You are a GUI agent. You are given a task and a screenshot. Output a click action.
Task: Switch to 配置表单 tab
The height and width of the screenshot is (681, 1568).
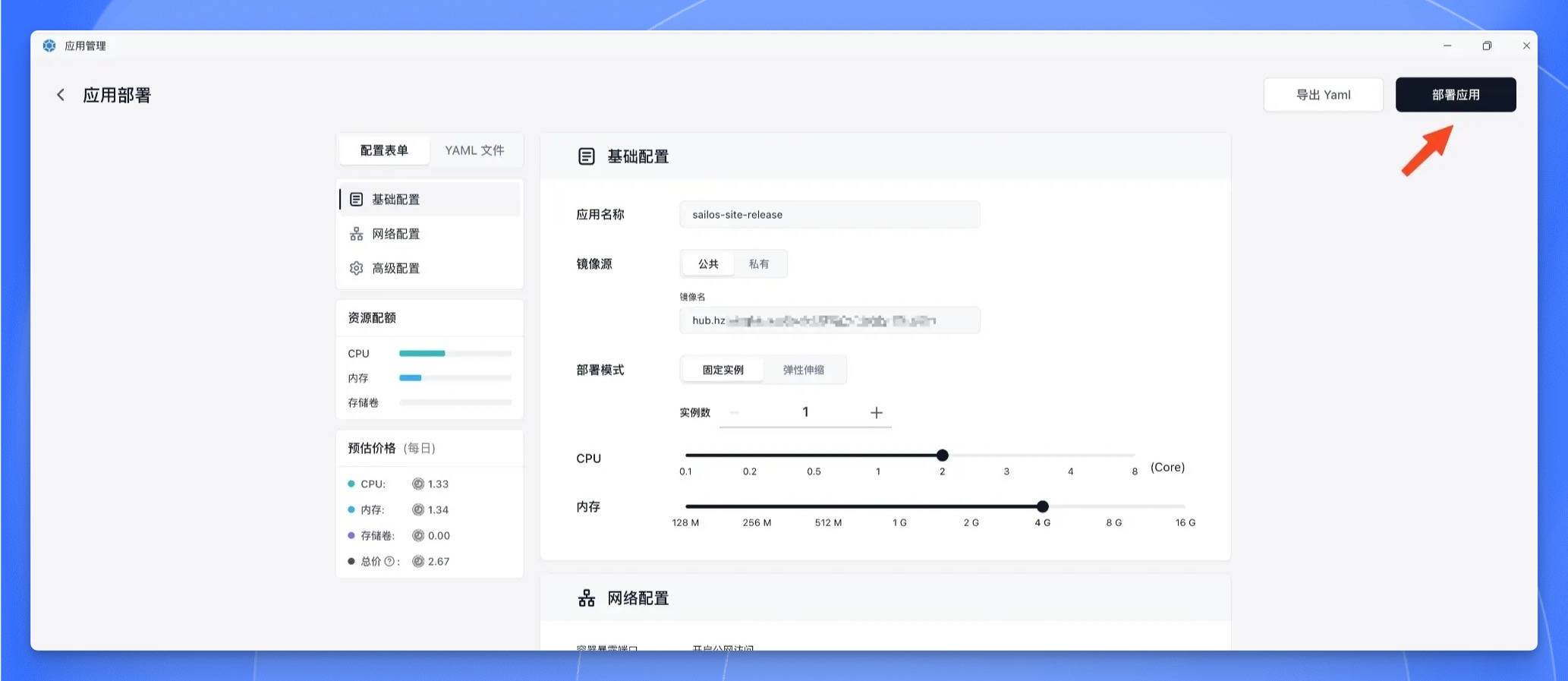click(x=384, y=150)
